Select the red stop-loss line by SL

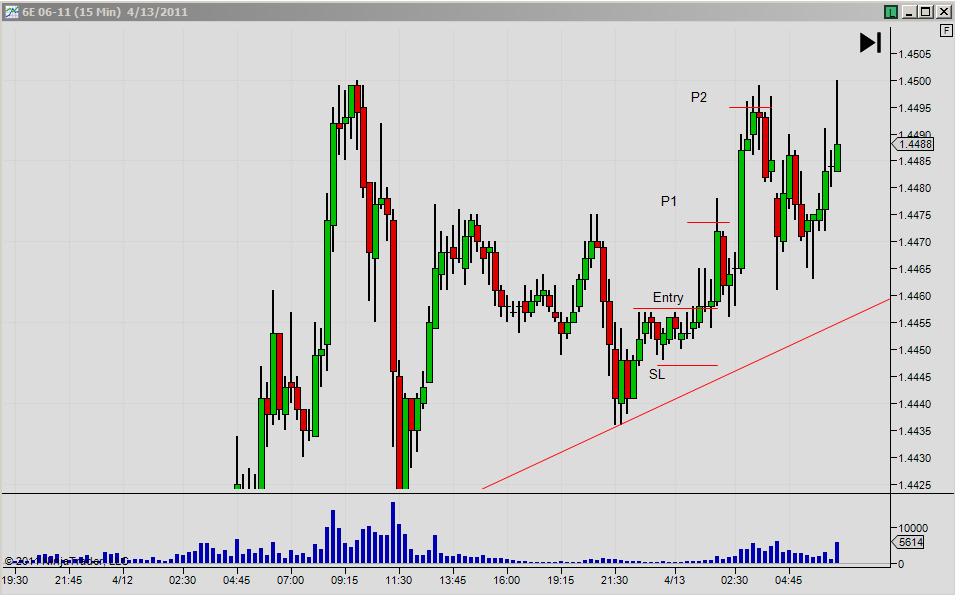tap(688, 365)
